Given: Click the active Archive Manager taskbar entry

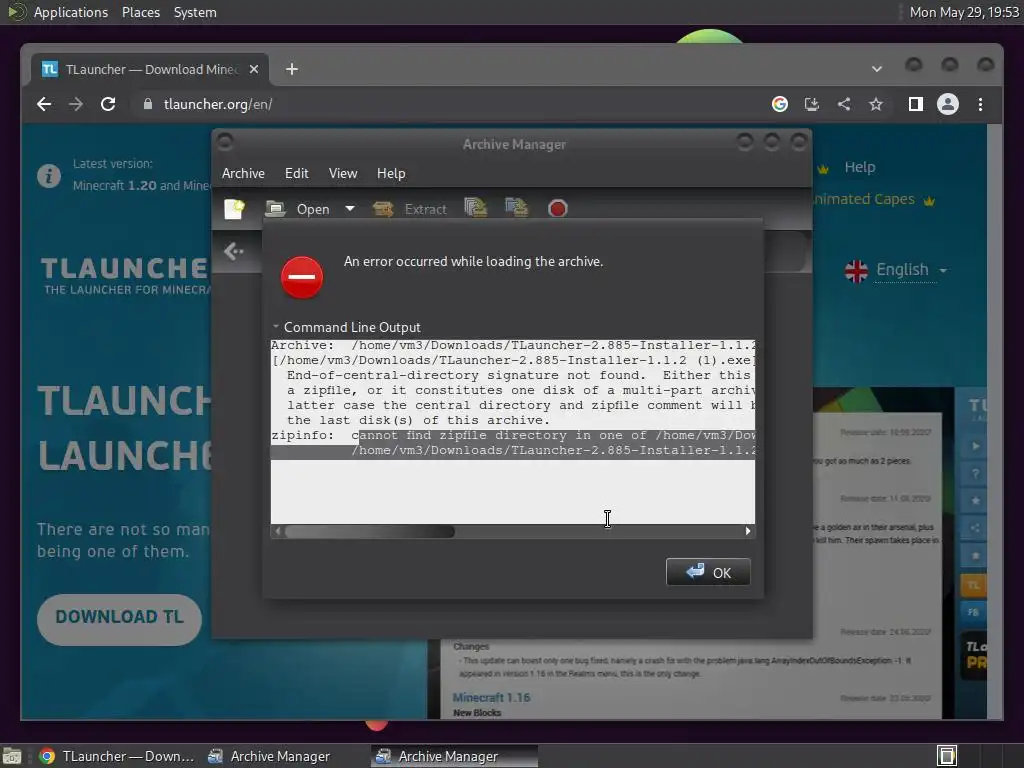Looking at the screenshot, I should (x=454, y=756).
